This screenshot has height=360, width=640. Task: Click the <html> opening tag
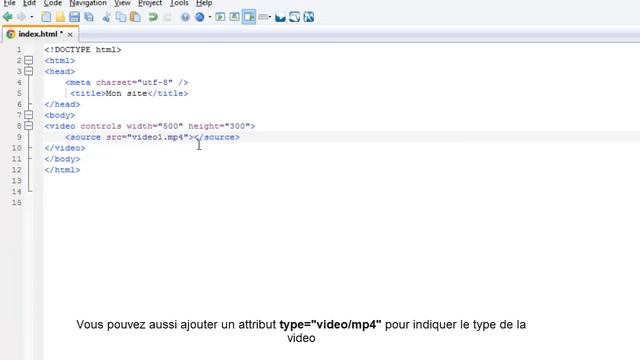(x=60, y=61)
